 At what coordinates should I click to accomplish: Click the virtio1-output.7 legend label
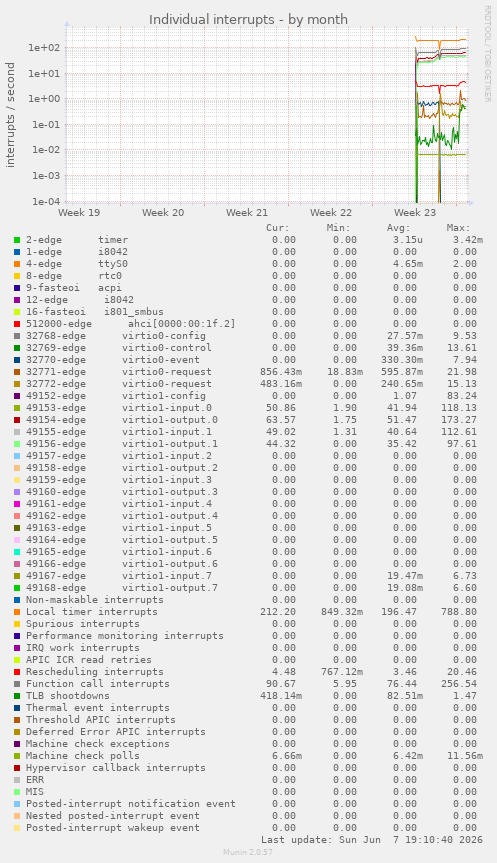tap(170, 588)
